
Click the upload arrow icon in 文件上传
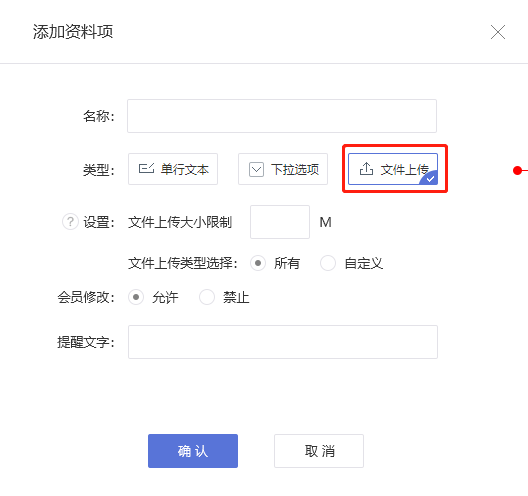point(366,169)
